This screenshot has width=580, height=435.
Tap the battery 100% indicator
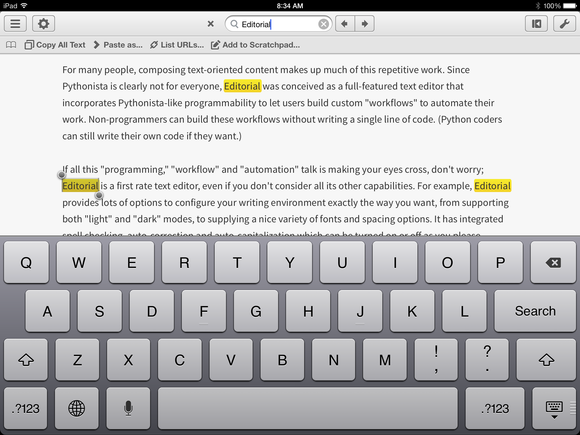[x=560, y=6]
